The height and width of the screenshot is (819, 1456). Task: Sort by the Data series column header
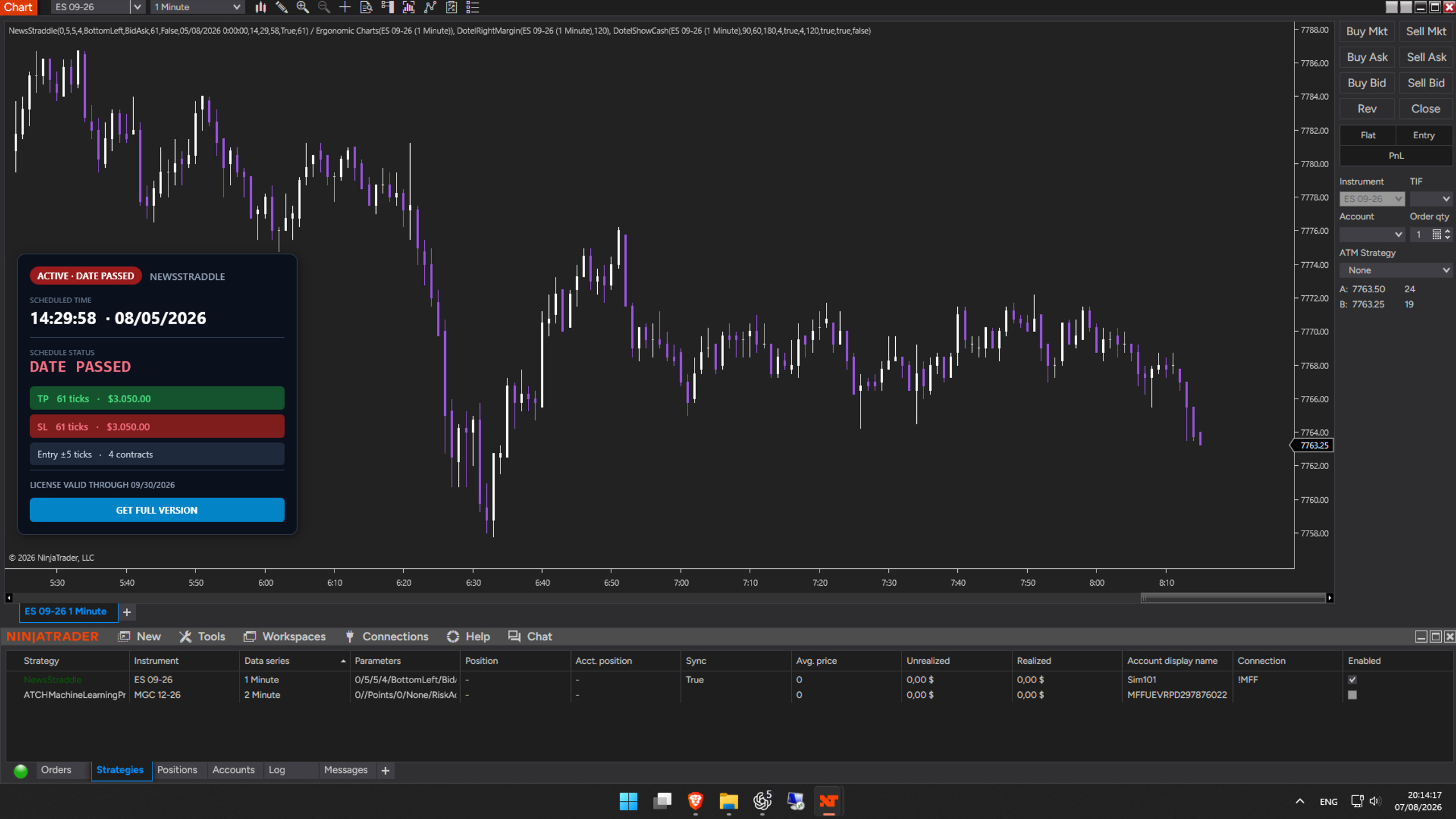294,661
